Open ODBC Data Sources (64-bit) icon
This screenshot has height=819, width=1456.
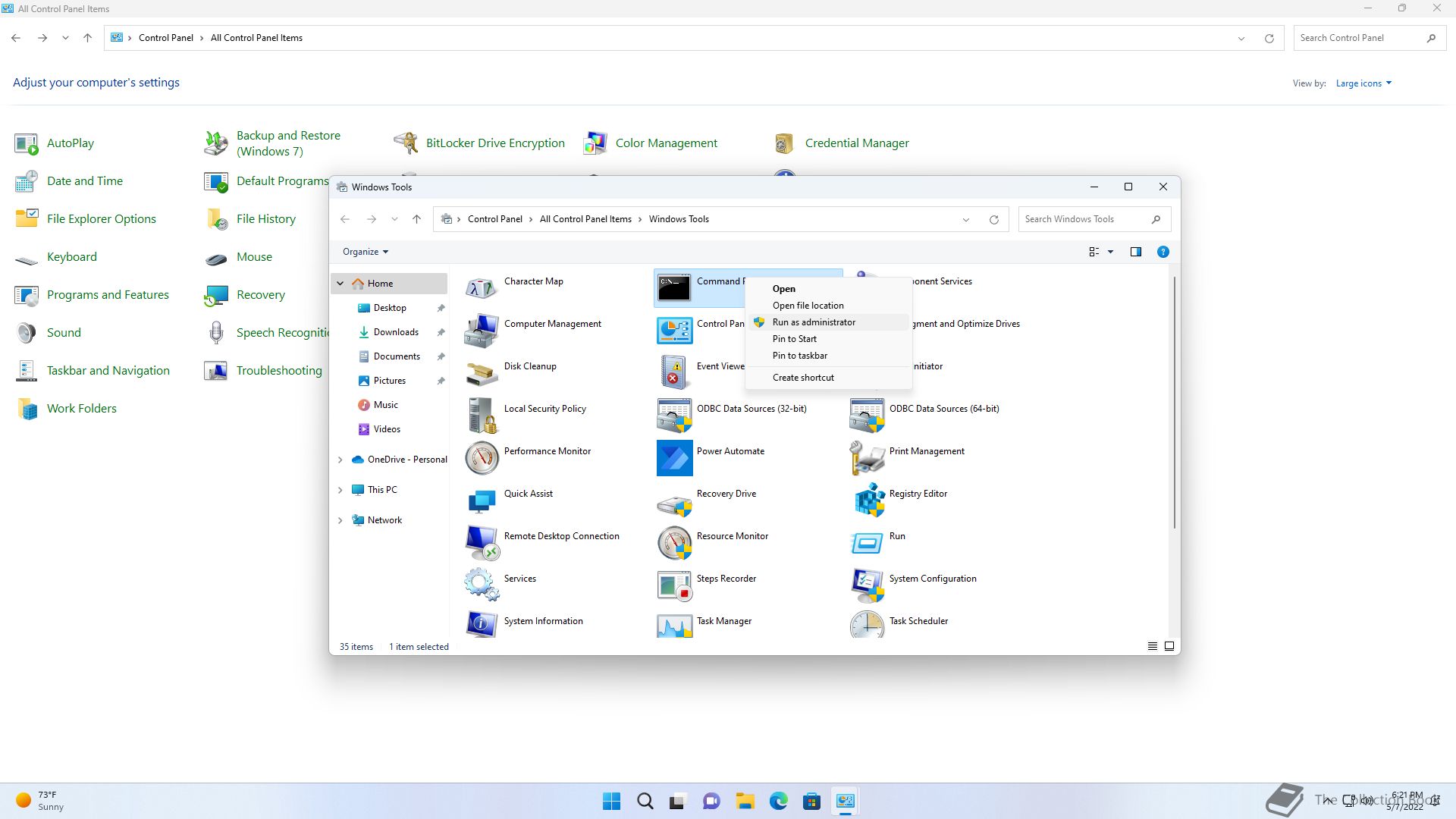click(x=867, y=415)
